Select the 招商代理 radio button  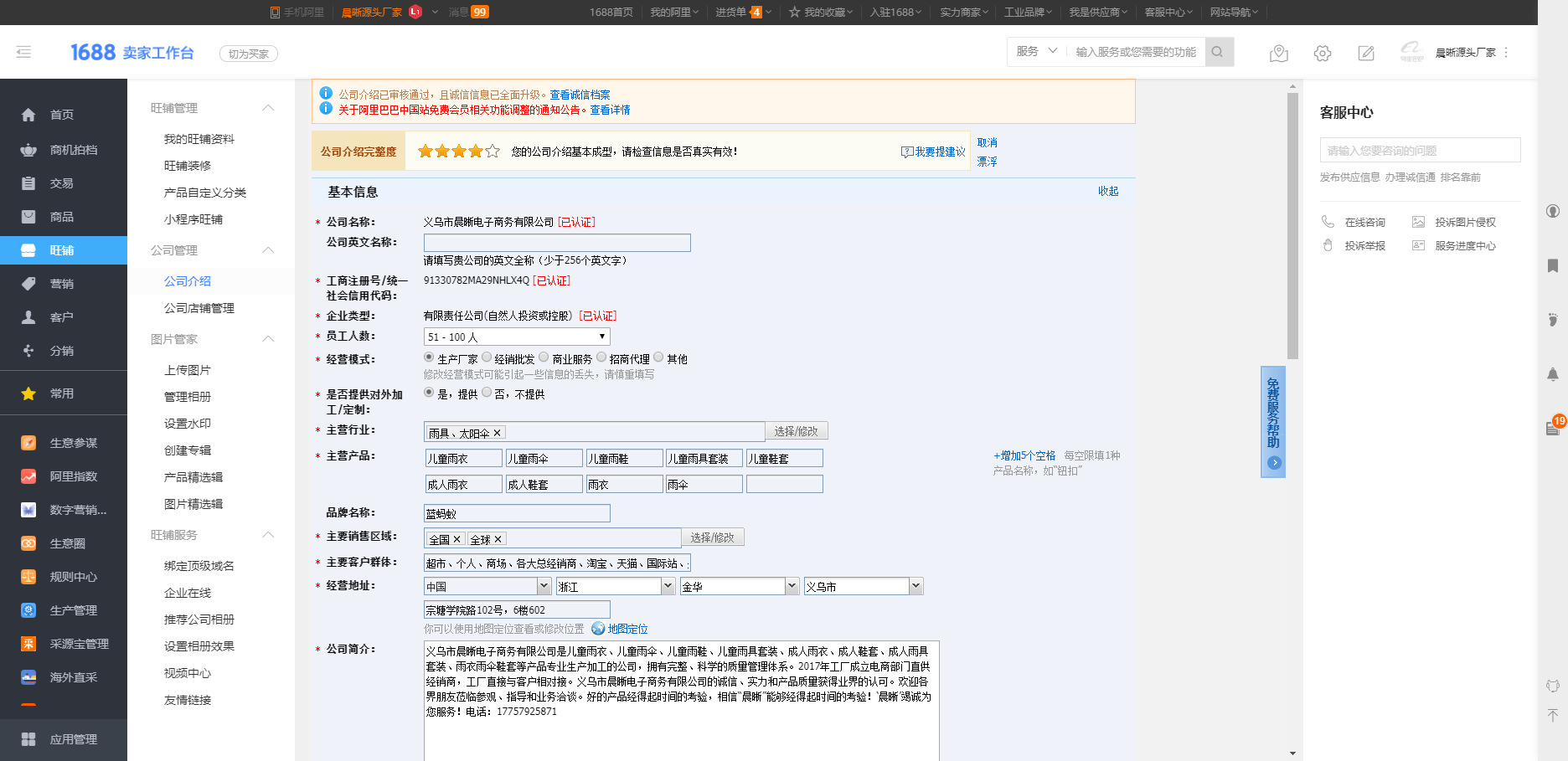[x=601, y=357]
